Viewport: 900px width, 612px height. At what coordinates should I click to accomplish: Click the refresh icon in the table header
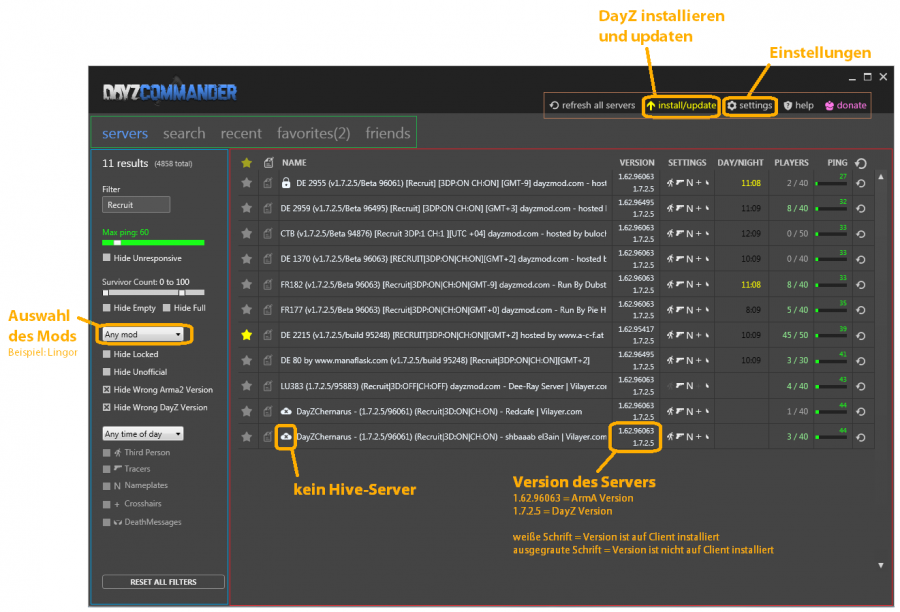coord(861,163)
